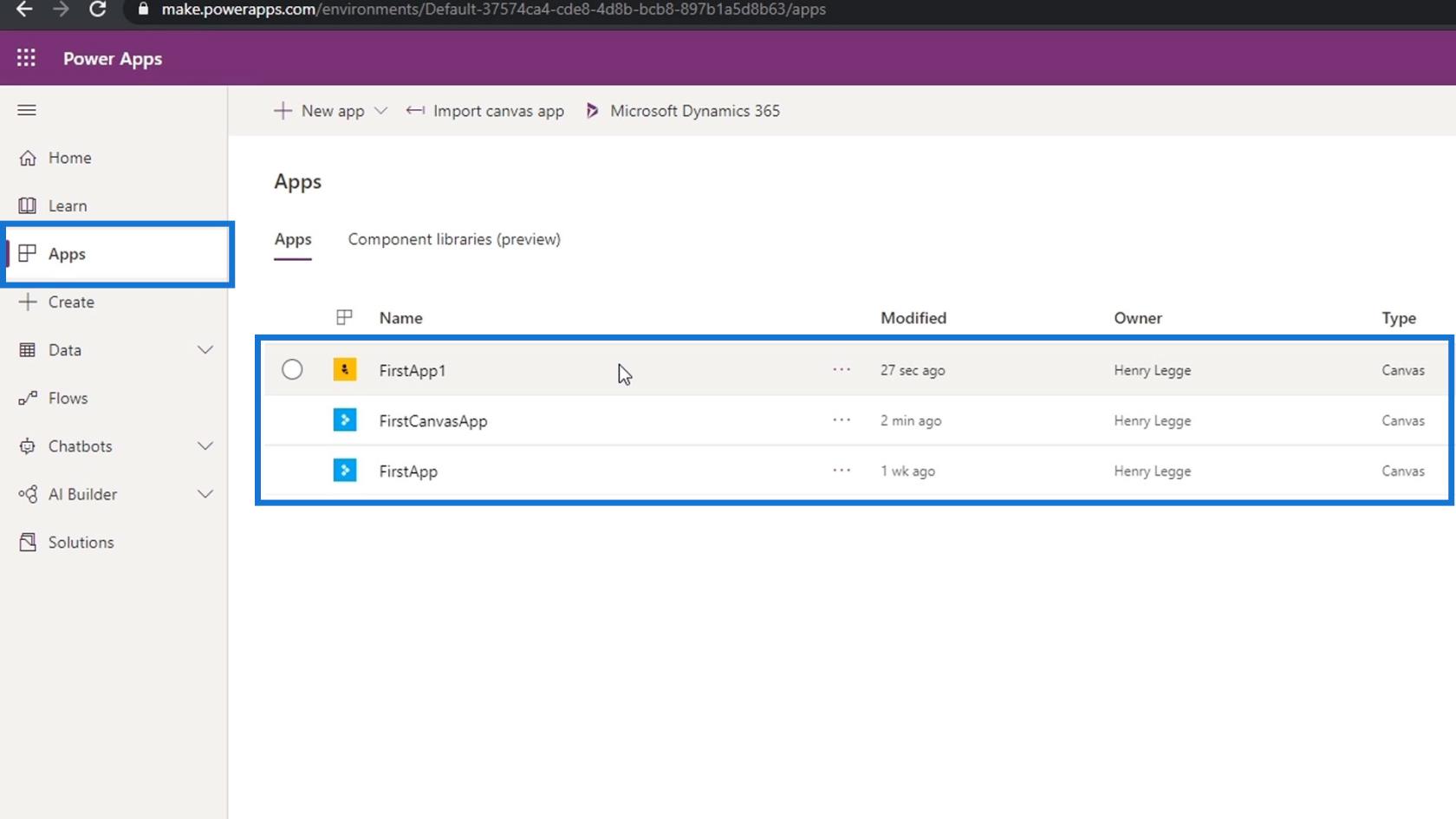Click the browser address bar URL
Screen dimensions: 1456x819
pyautogui.click(x=493, y=10)
